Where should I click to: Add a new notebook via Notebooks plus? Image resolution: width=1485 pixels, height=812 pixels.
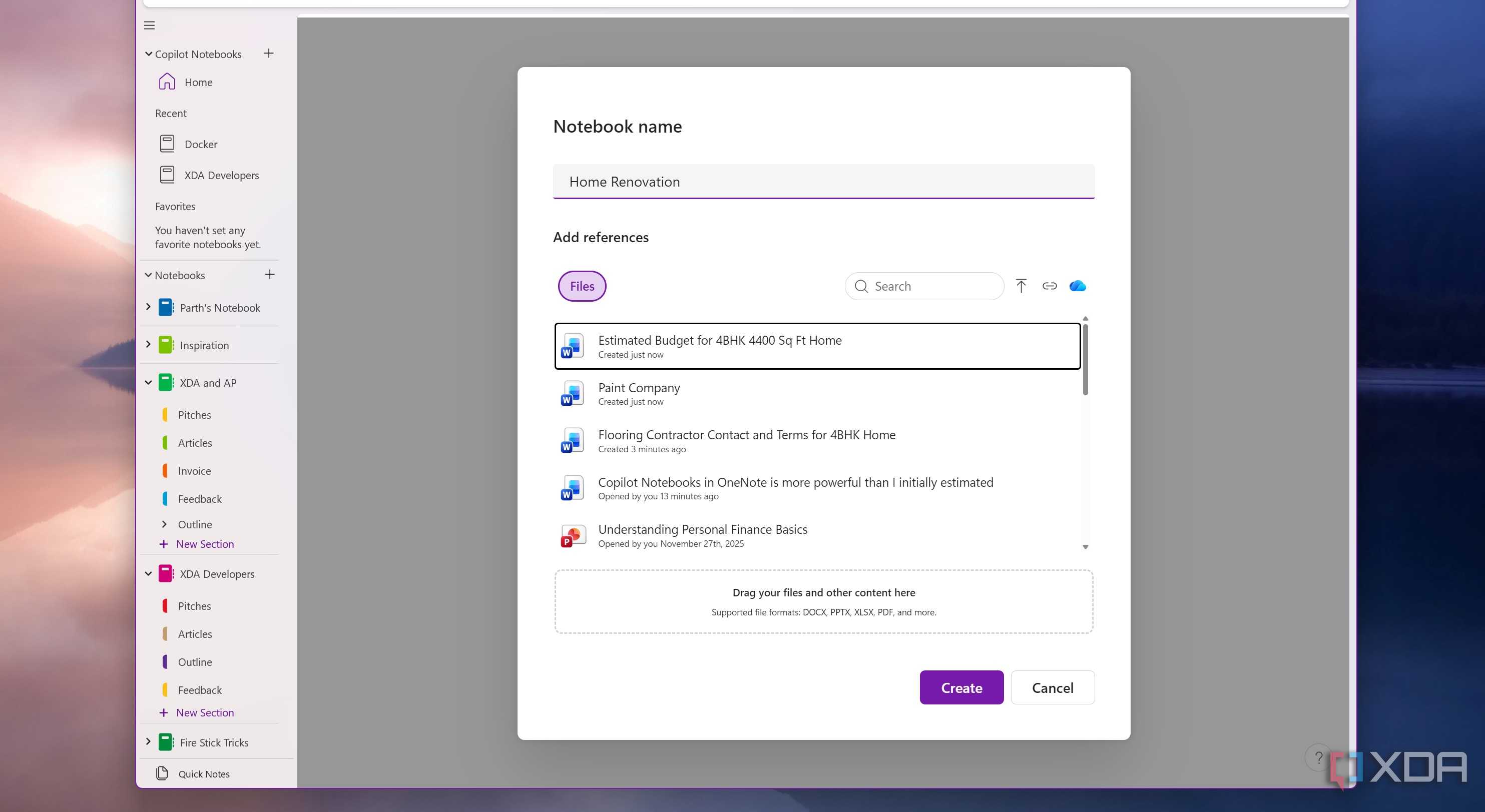click(269, 274)
